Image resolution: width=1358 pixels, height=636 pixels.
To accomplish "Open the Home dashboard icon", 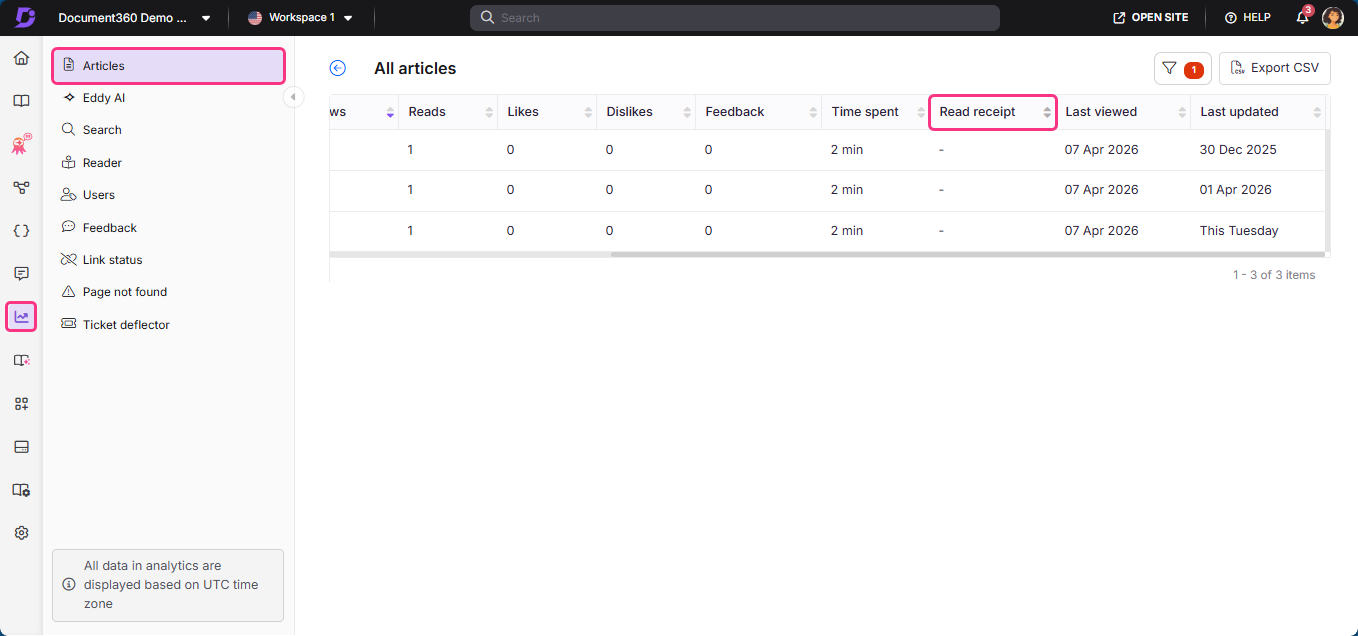I will 21,58.
